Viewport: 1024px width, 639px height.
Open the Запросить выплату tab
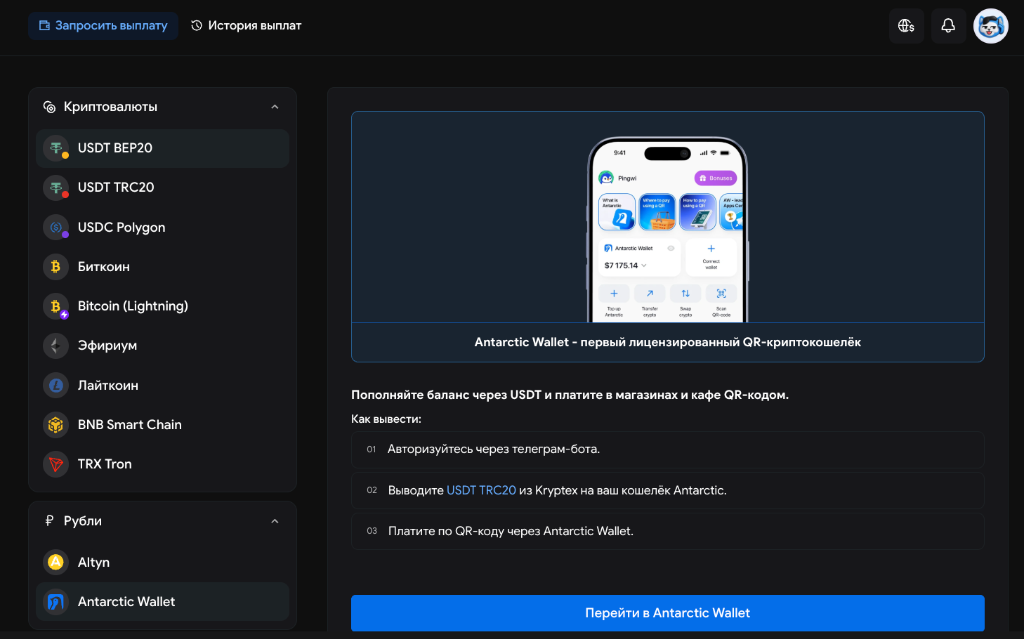103,25
